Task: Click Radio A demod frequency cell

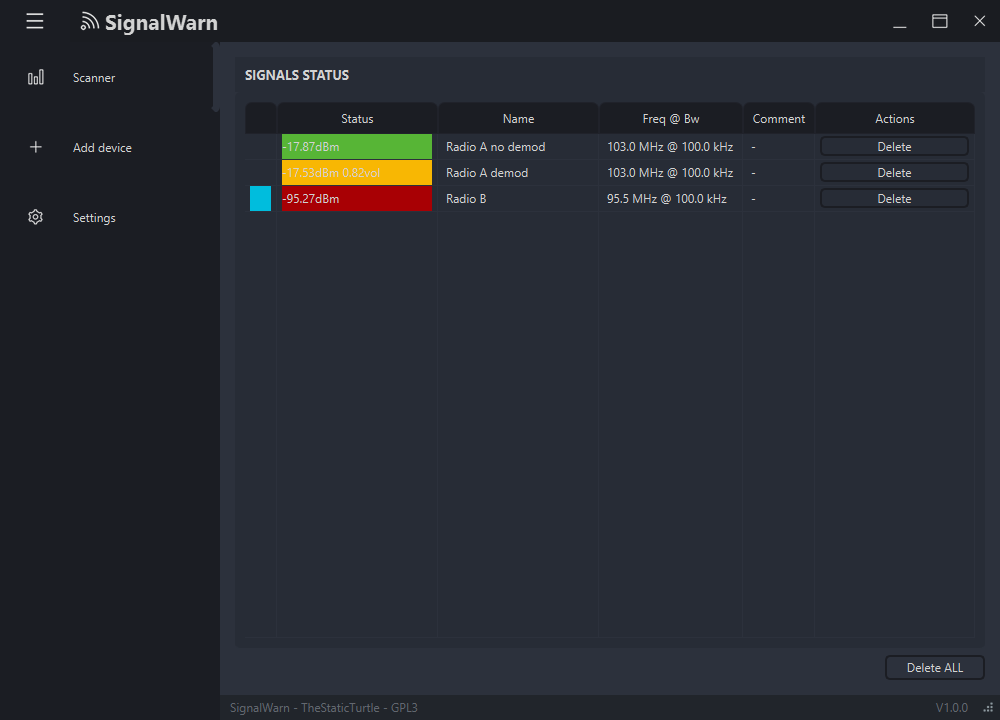Action: pos(670,173)
